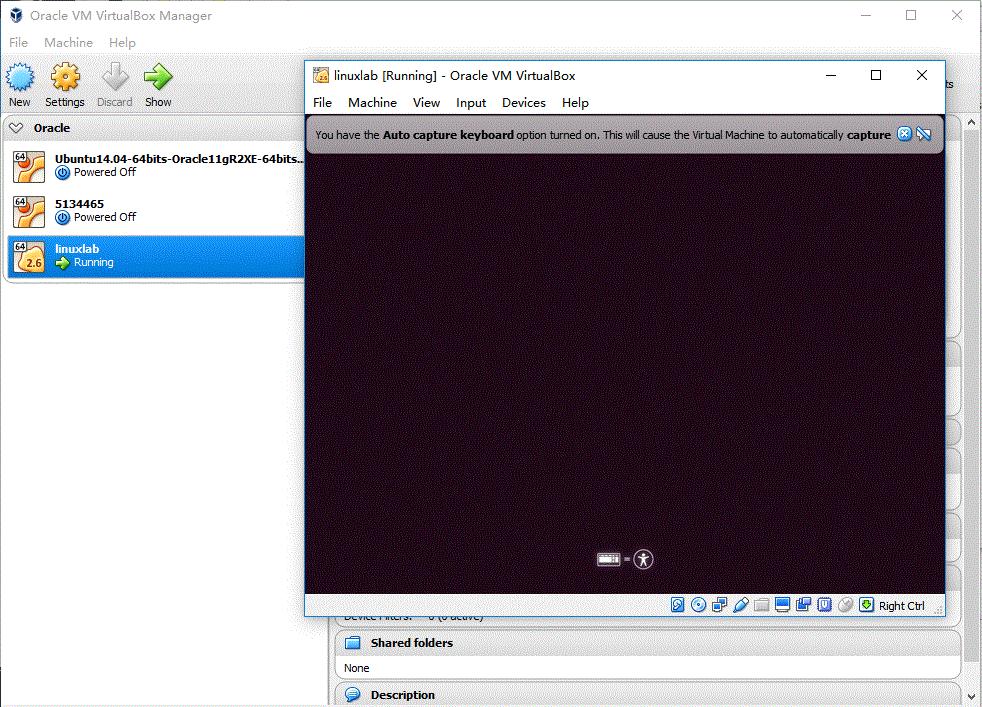
Task: Click the Shared folders section icon
Action: click(353, 642)
